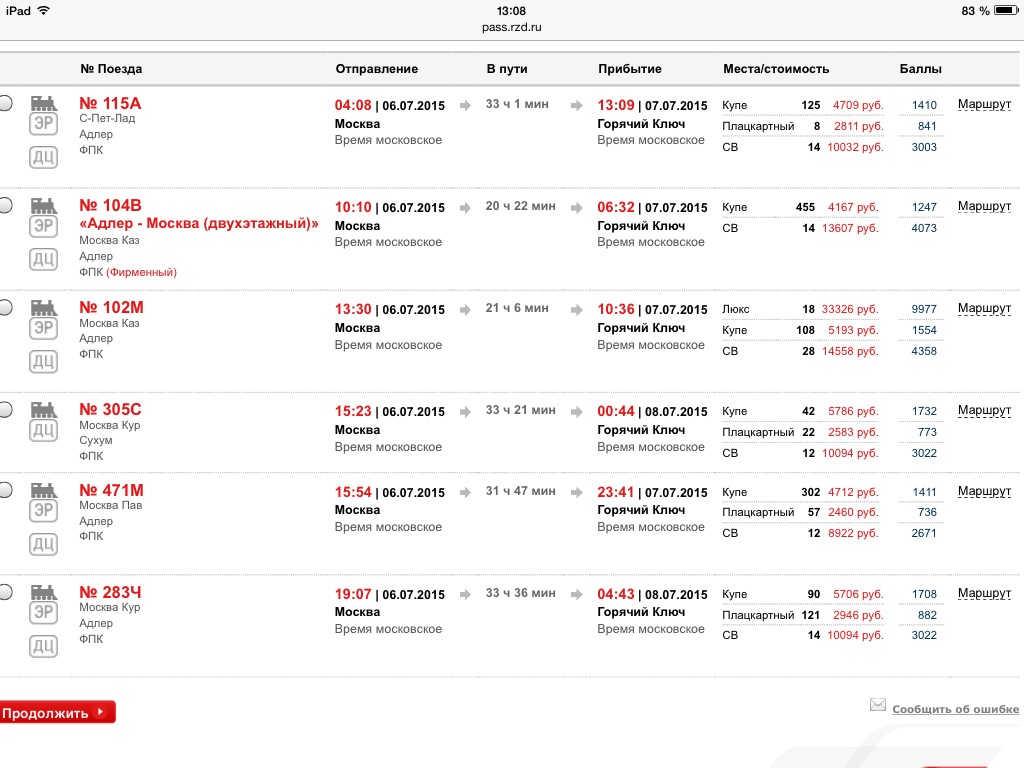The width and height of the screenshot is (1024, 768).
Task: Open Маршрут link for train 104В
Action: [x=984, y=206]
